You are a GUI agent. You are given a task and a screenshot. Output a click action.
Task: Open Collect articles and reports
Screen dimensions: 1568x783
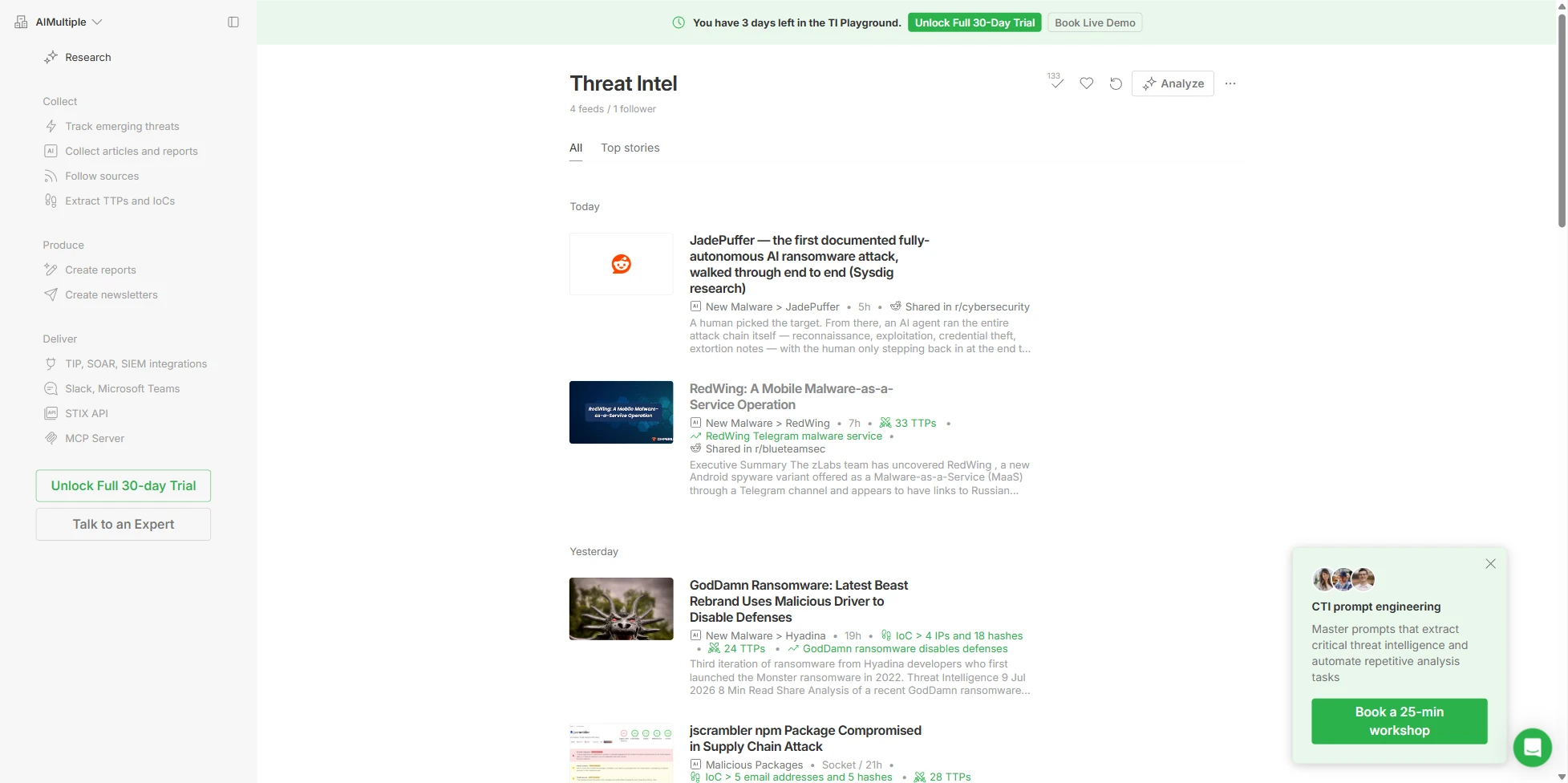tap(132, 151)
